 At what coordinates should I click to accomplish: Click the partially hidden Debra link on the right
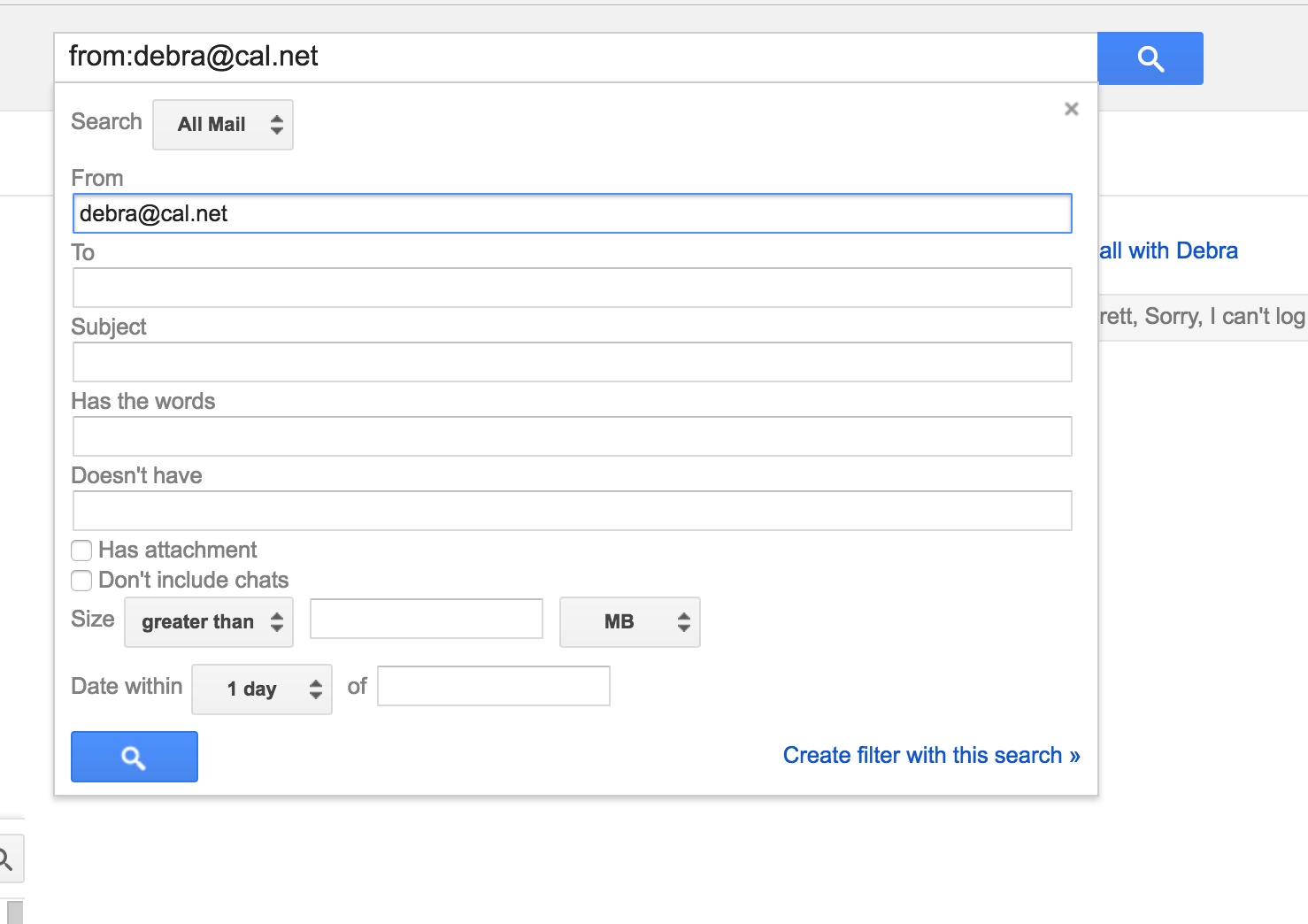pyautogui.click(x=1168, y=250)
